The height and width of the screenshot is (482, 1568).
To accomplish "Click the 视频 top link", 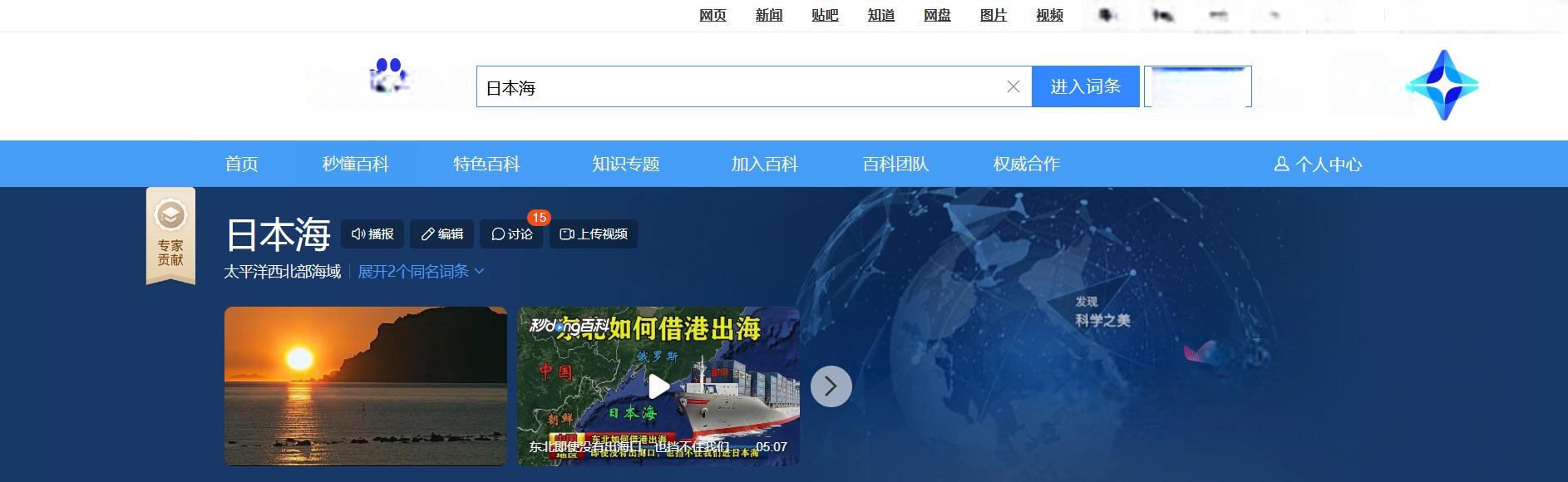I will click(x=1049, y=15).
